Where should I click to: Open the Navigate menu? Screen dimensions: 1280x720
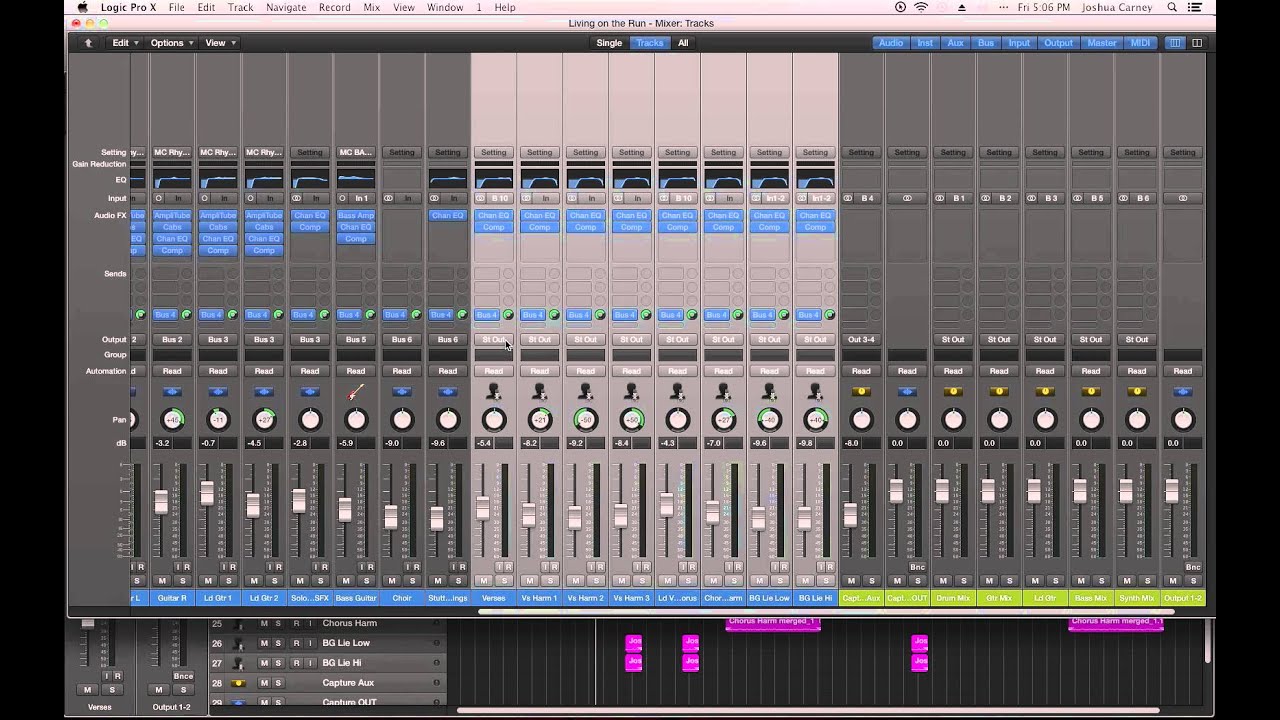coord(287,7)
